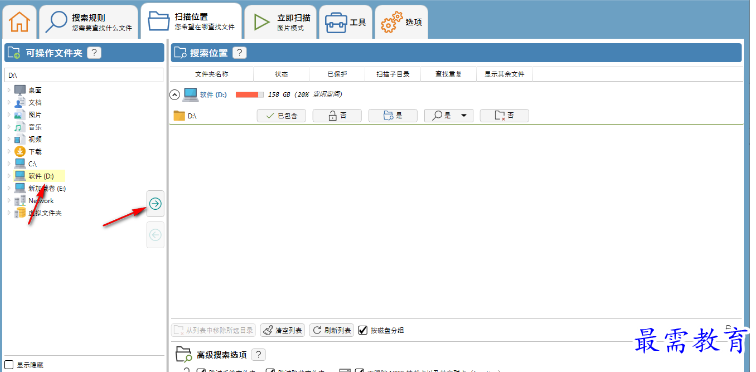Expand the 音乐 tree node
Viewport: 756px width, 372px height.
[x=9, y=127]
